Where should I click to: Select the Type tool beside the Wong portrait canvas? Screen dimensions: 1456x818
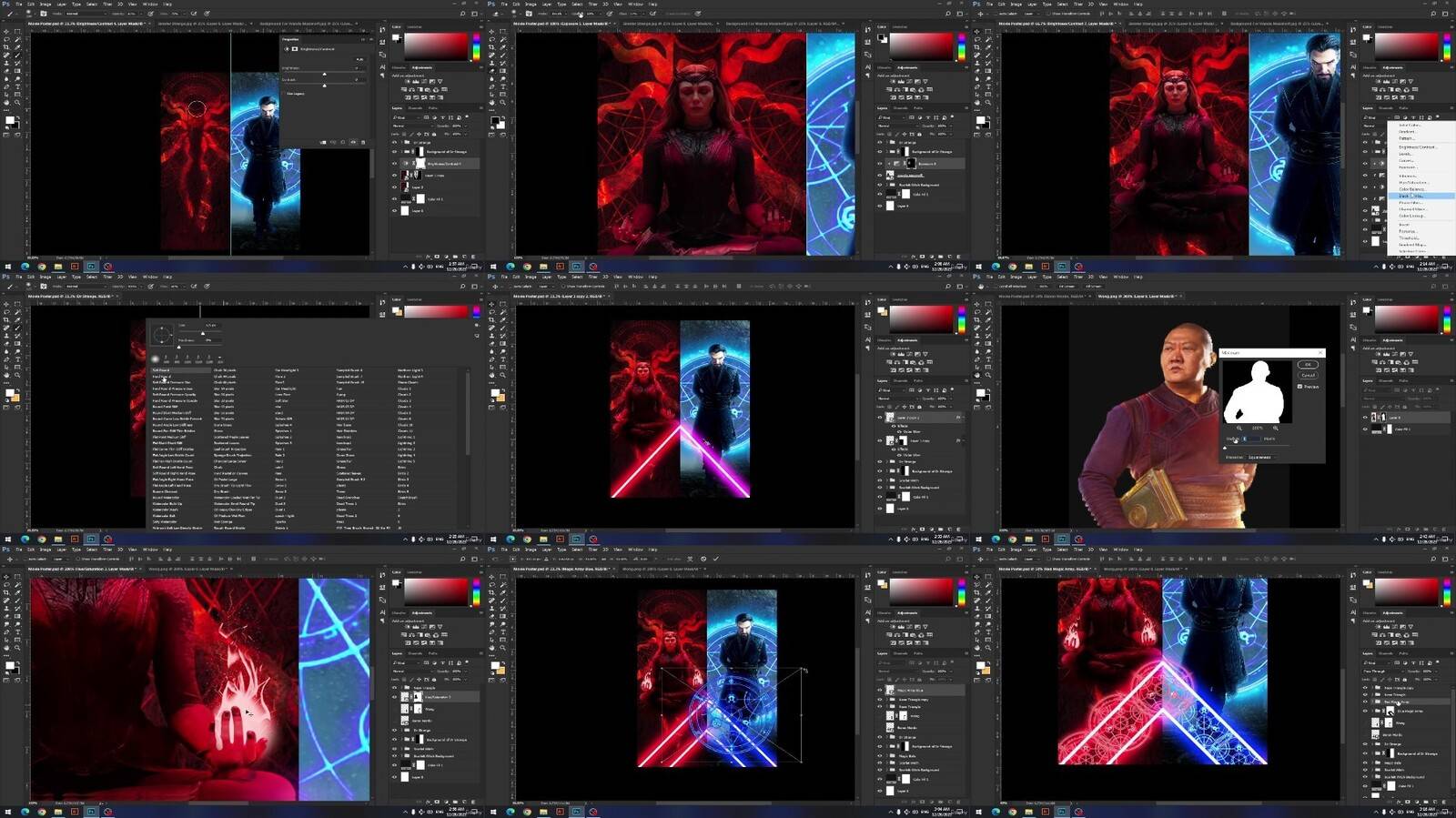pyautogui.click(x=987, y=359)
